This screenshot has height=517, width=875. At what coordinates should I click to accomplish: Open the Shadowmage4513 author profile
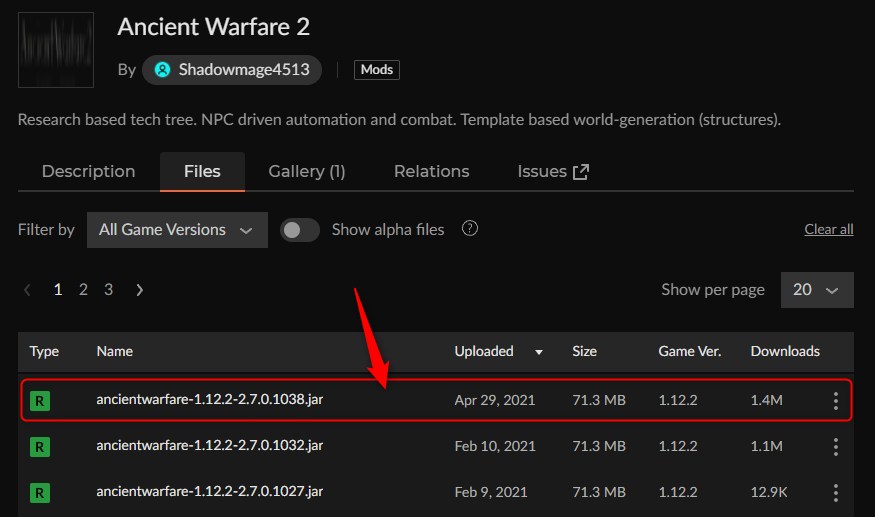232,70
